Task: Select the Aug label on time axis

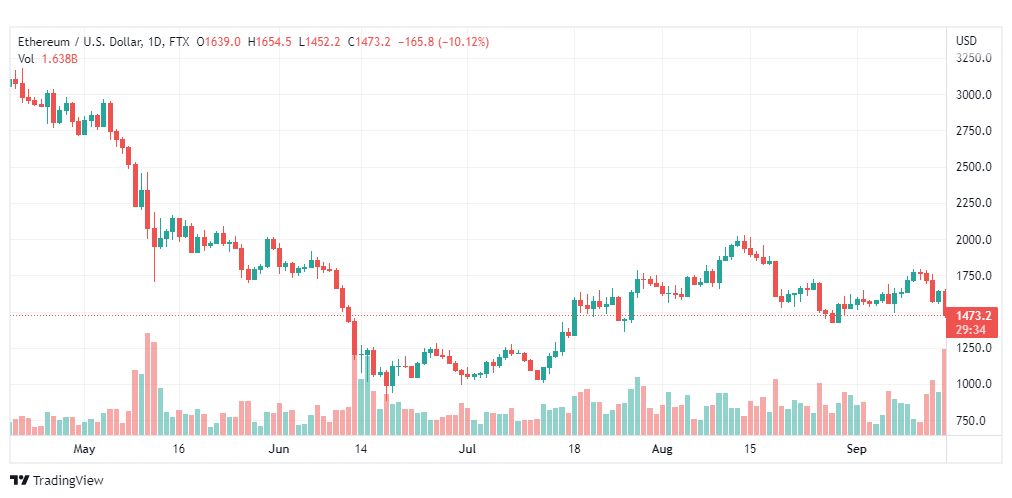Action: [x=662, y=449]
